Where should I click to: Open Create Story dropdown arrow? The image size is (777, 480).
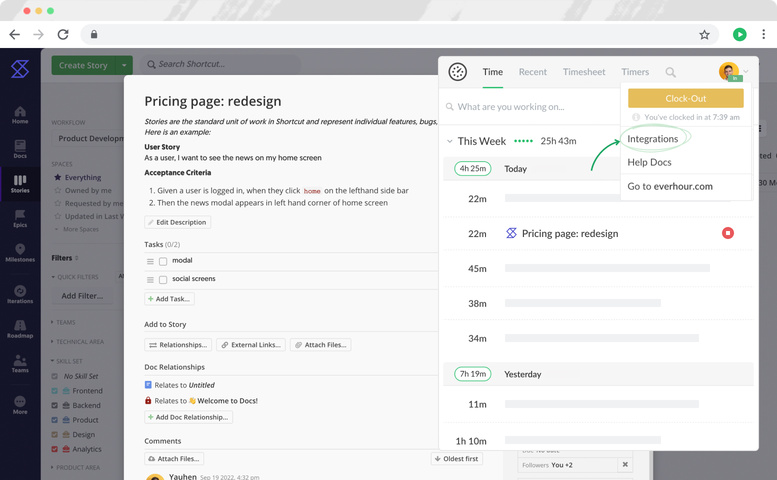(124, 65)
